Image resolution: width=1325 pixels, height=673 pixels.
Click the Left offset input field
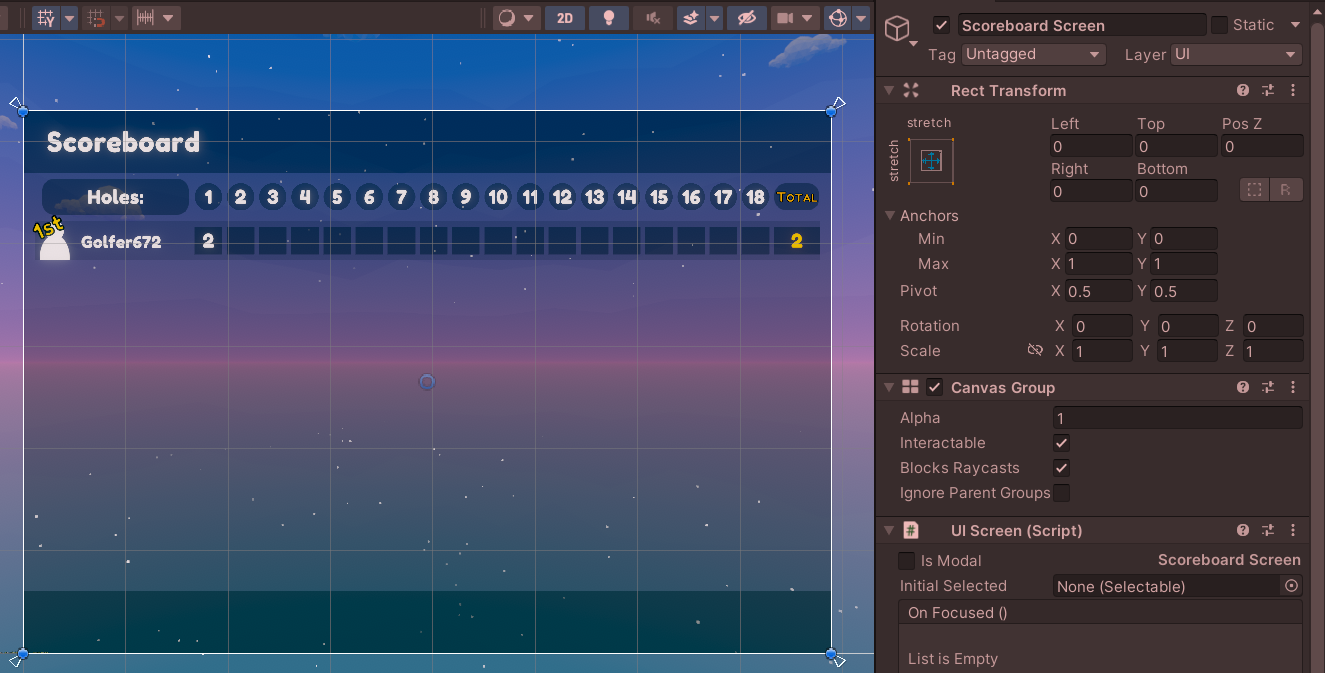1091,146
